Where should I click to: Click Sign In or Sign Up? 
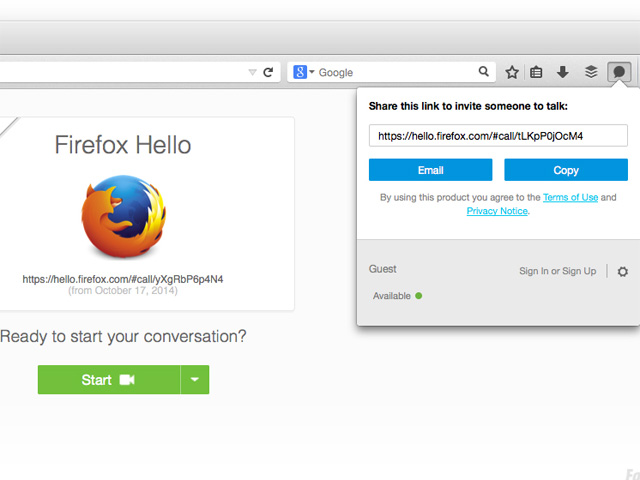coord(558,271)
